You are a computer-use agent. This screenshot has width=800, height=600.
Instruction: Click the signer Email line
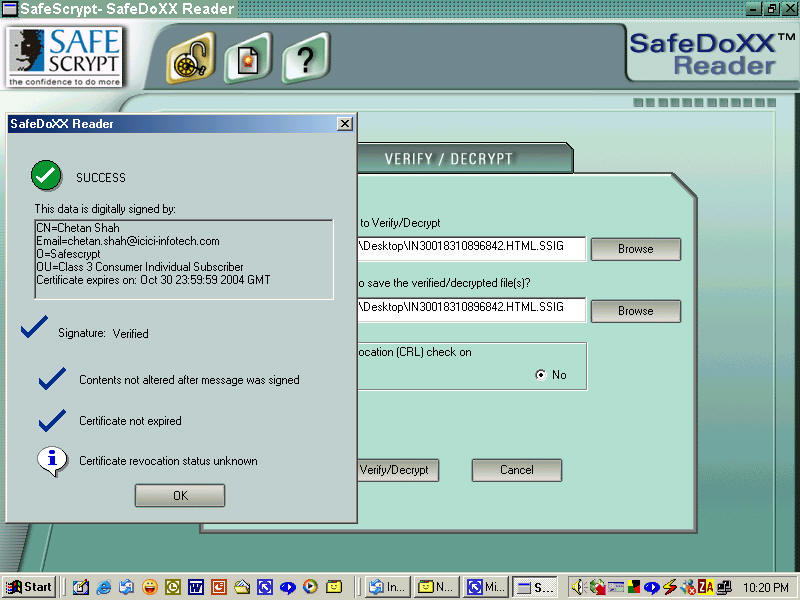point(128,241)
